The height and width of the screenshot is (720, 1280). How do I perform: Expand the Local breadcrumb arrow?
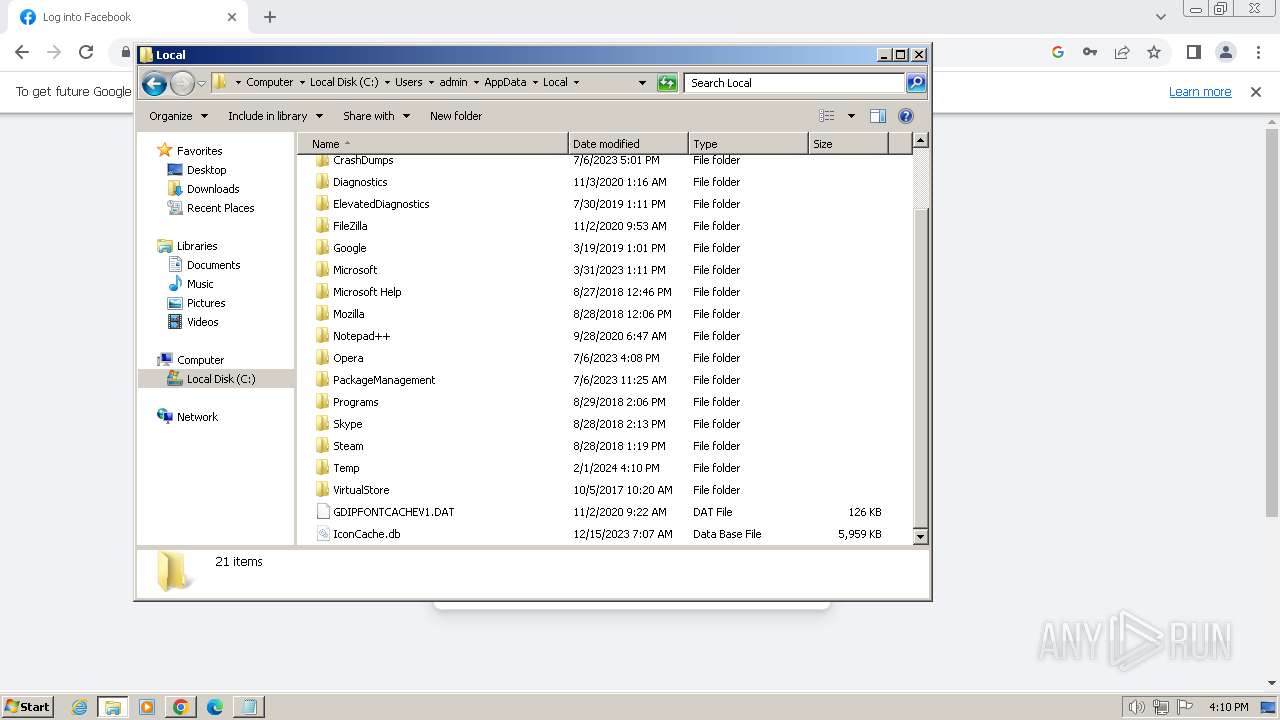tap(576, 83)
